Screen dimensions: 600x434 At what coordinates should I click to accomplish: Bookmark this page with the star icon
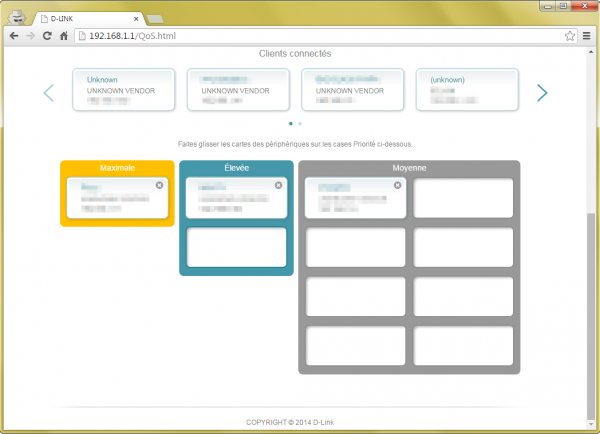569,35
